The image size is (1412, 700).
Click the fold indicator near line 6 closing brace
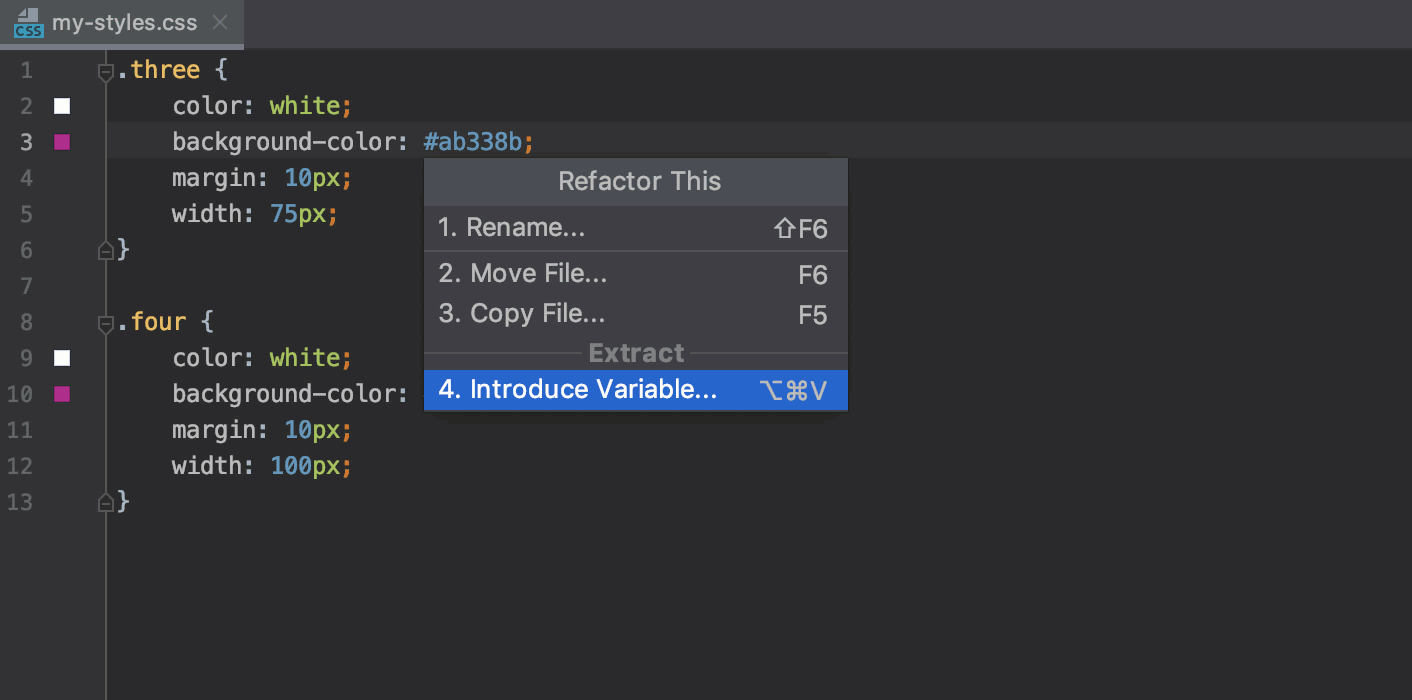107,250
